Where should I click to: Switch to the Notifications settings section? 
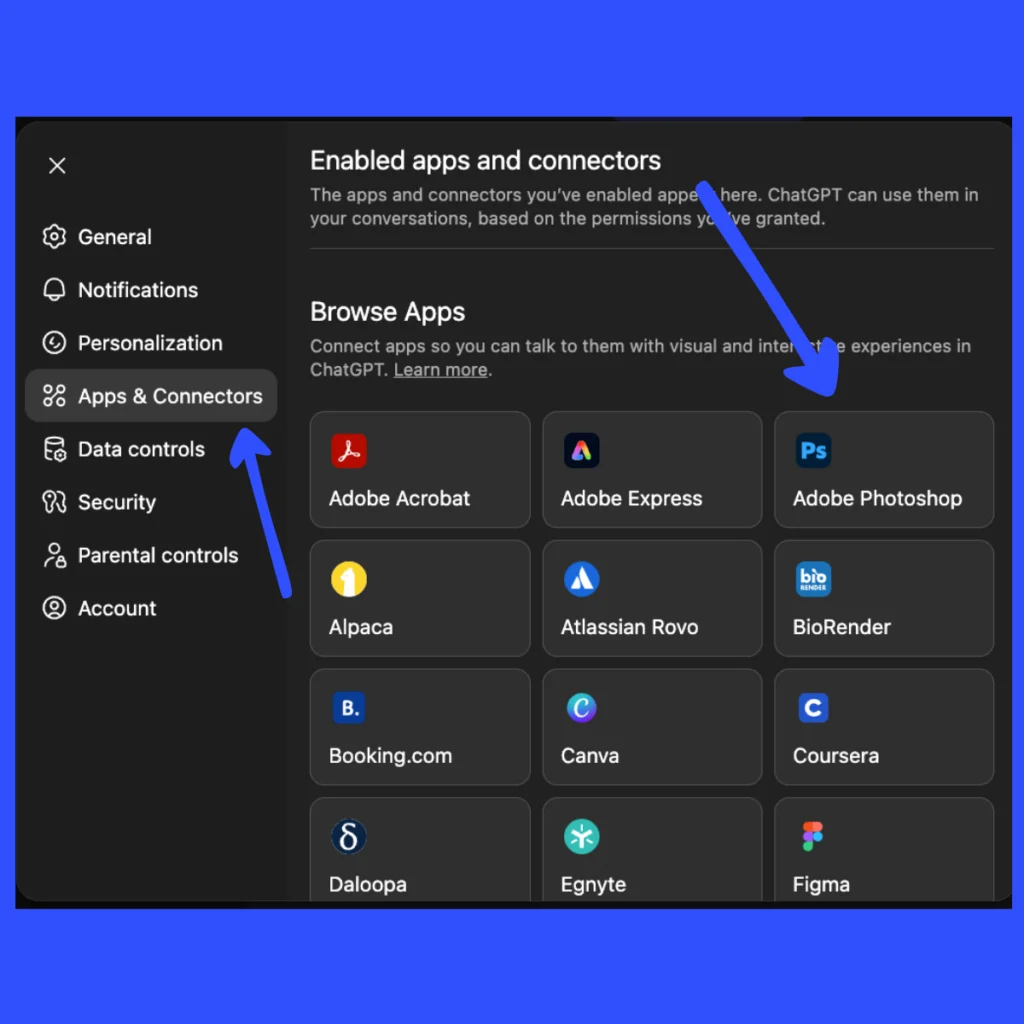point(137,290)
